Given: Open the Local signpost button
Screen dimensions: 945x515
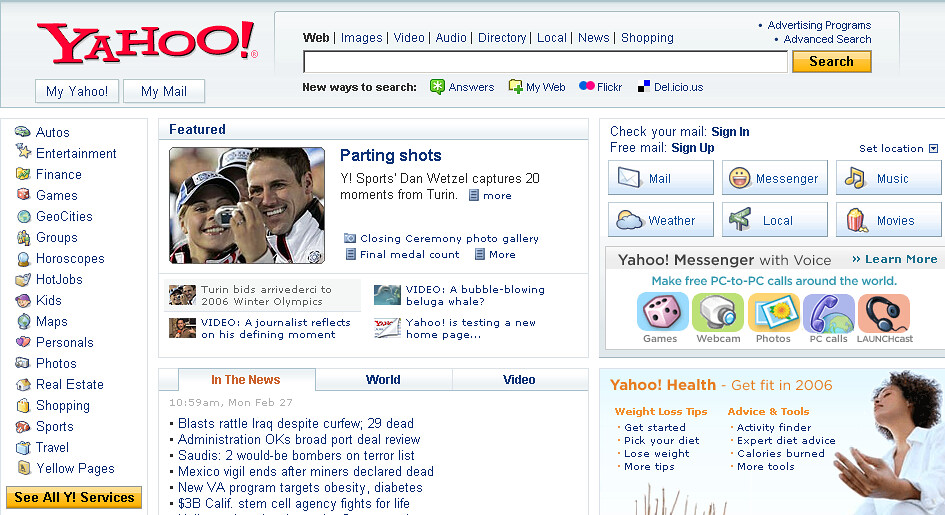Looking at the screenshot, I should click(x=774, y=219).
